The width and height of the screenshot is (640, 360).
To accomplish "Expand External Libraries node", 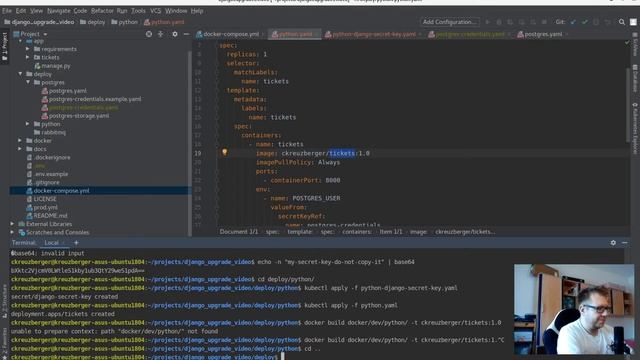I will pos(12,224).
